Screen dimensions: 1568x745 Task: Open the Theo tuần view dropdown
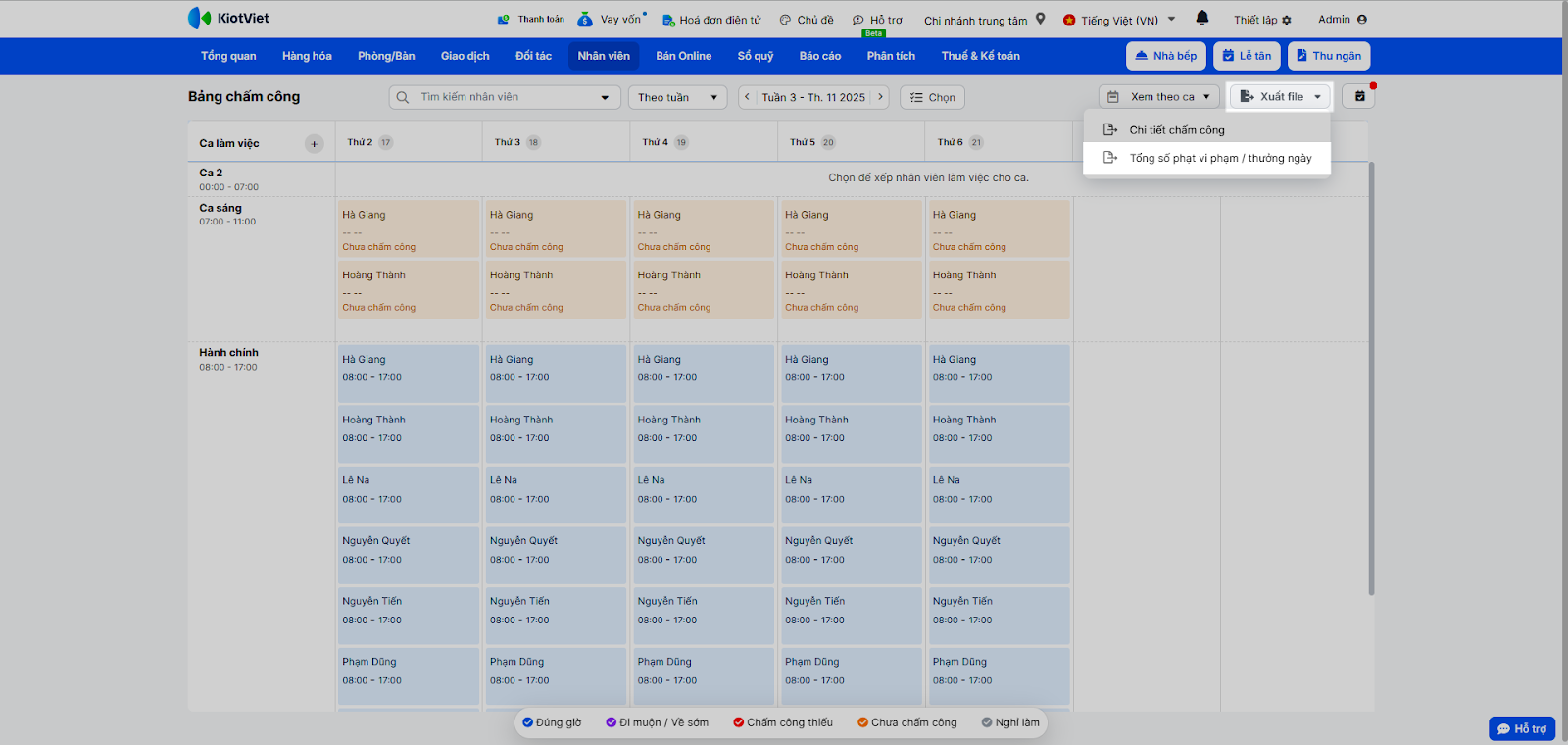[678, 97]
